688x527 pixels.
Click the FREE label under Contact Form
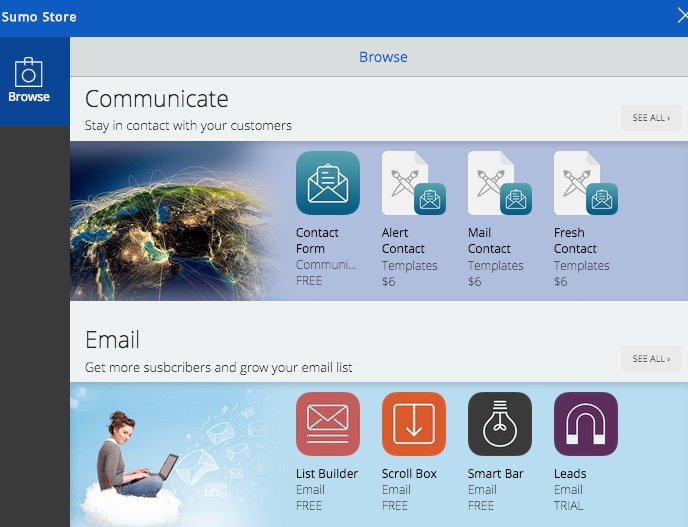[x=309, y=281]
